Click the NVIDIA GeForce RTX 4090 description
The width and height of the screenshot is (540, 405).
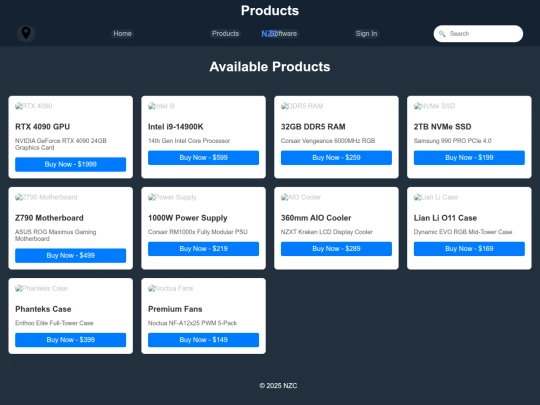coord(61,144)
